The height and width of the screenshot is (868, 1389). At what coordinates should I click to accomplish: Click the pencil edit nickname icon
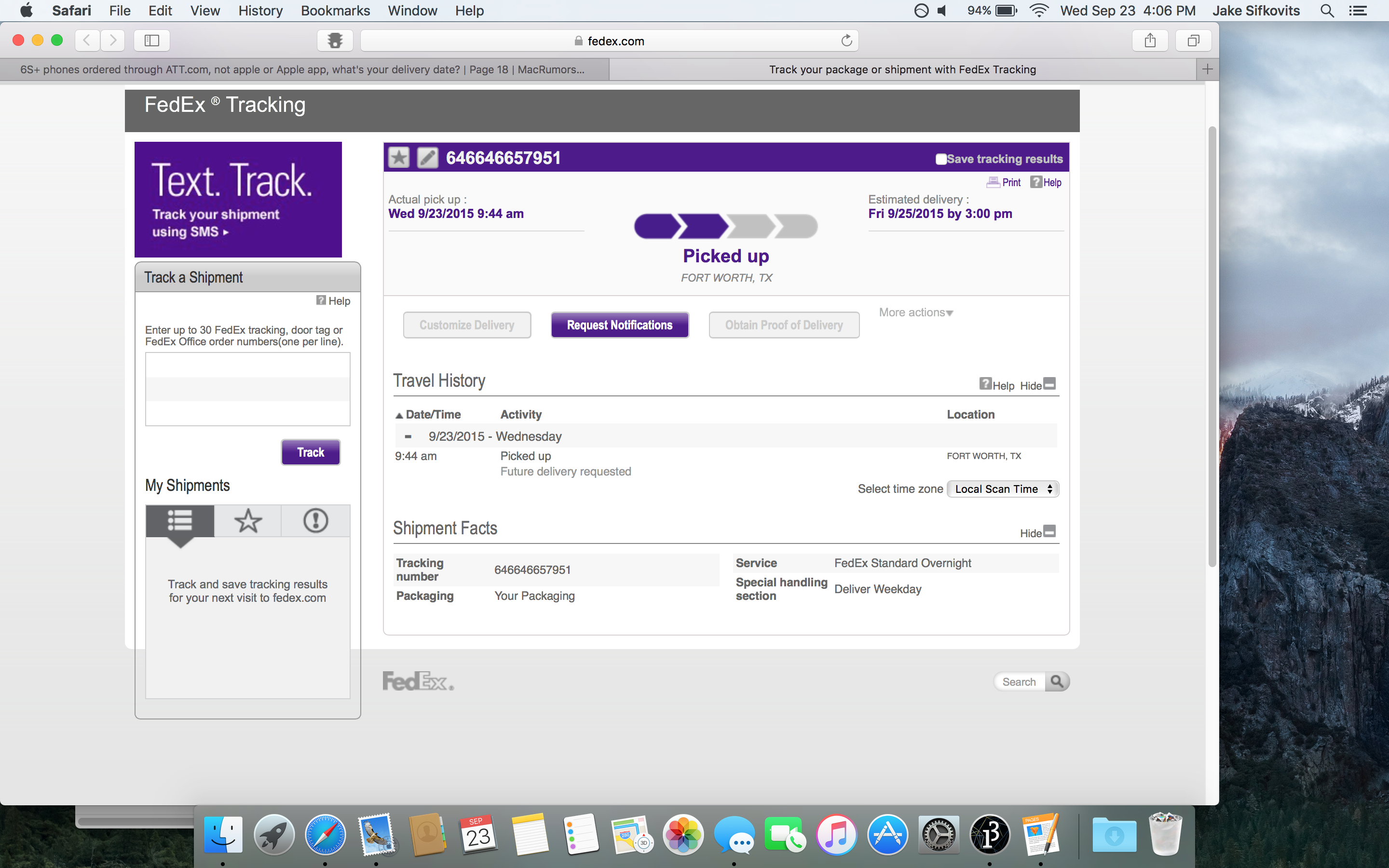(427, 157)
